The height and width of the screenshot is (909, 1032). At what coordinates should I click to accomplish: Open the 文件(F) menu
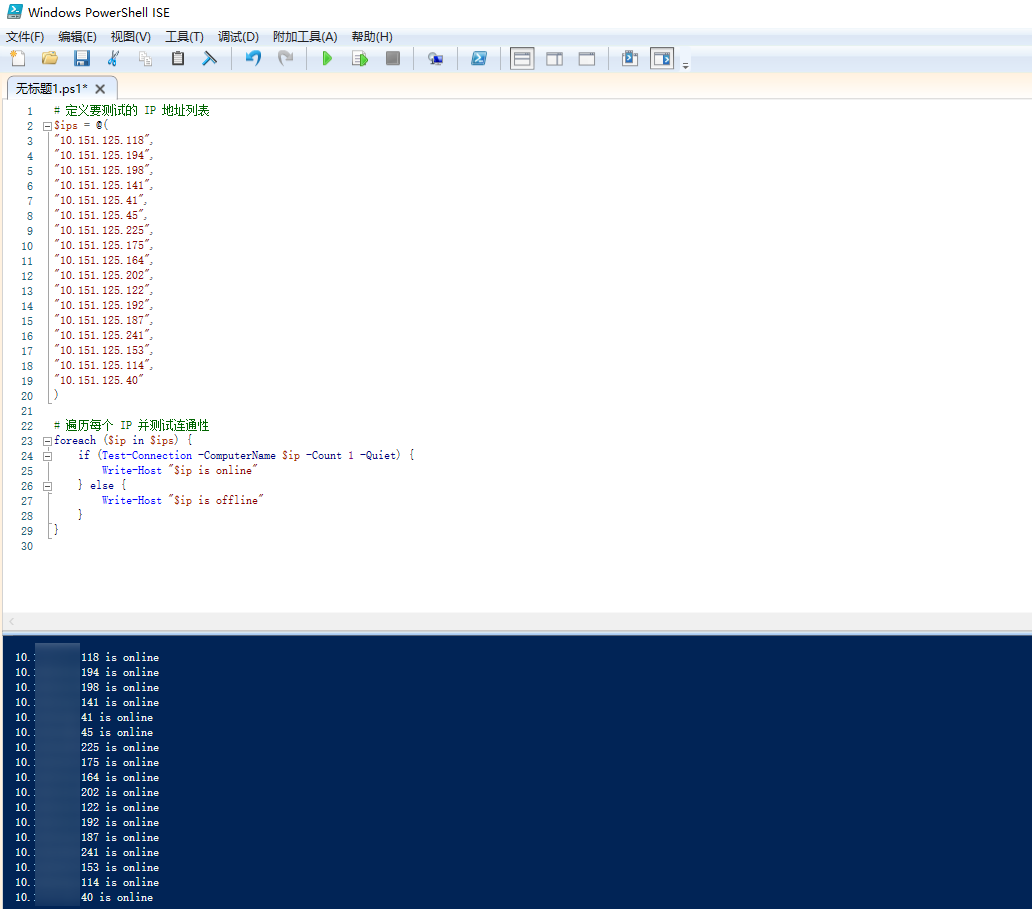(x=25, y=37)
